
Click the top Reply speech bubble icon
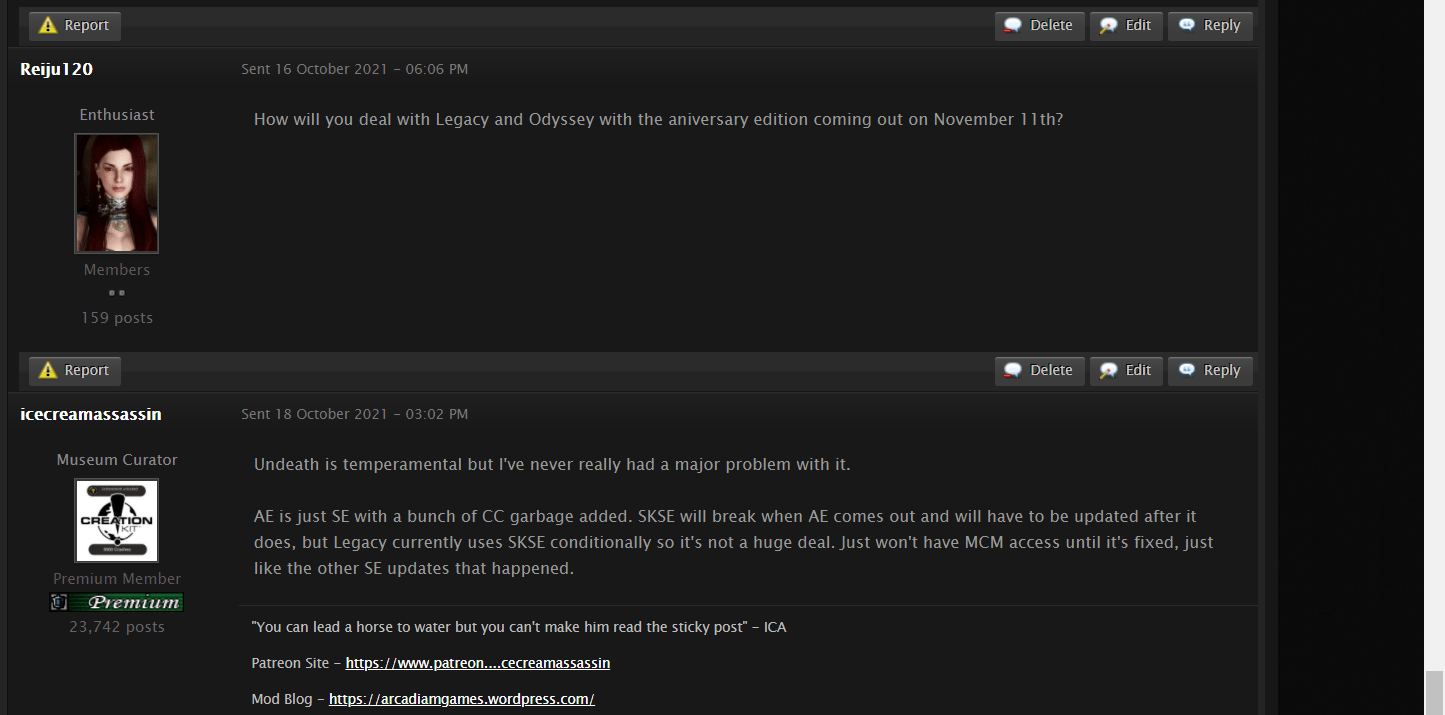click(x=1187, y=26)
